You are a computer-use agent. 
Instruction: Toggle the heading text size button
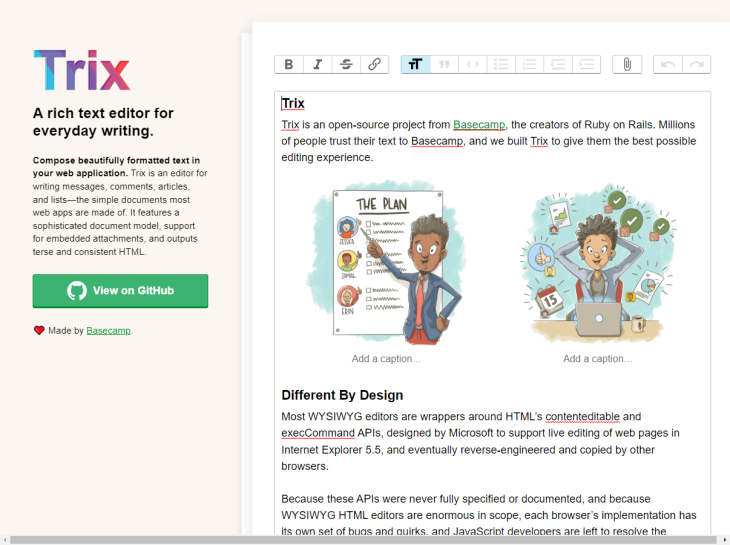tap(415, 64)
